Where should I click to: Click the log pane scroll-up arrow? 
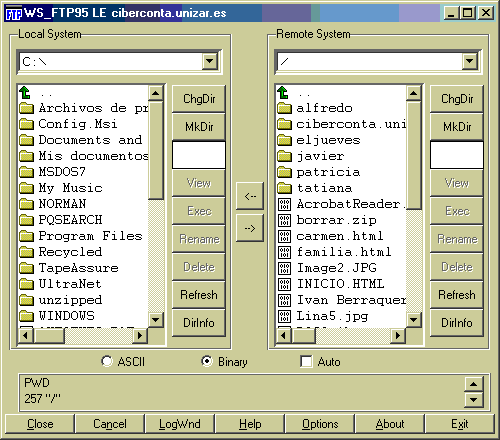tap(474, 384)
